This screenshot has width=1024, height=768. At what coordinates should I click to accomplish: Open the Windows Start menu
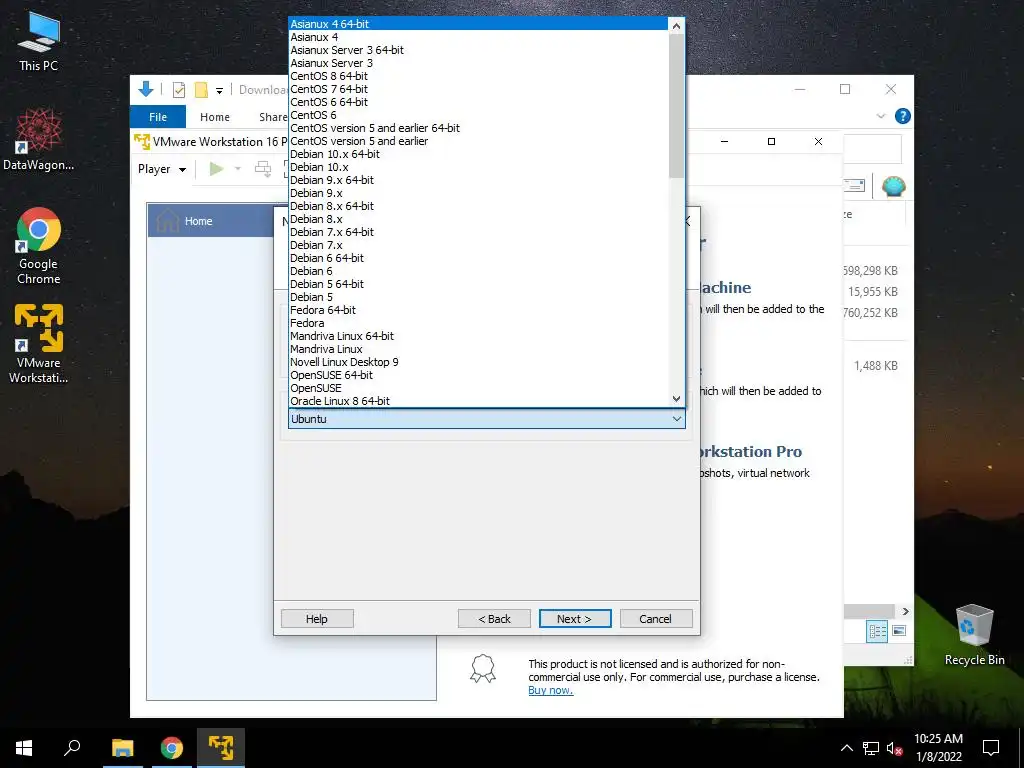coord(24,748)
